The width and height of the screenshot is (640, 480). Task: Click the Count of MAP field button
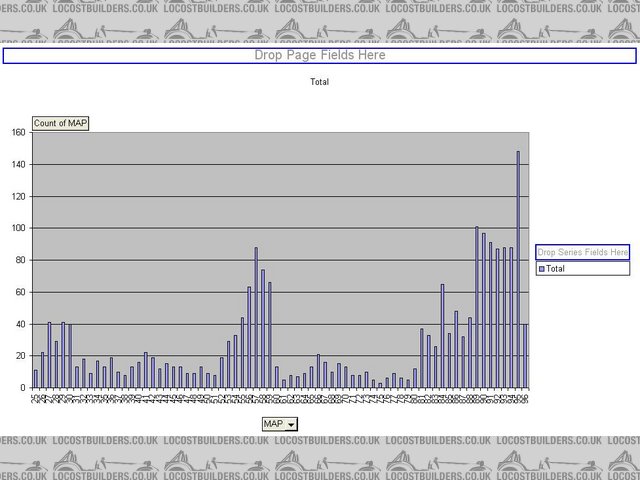tap(61, 124)
